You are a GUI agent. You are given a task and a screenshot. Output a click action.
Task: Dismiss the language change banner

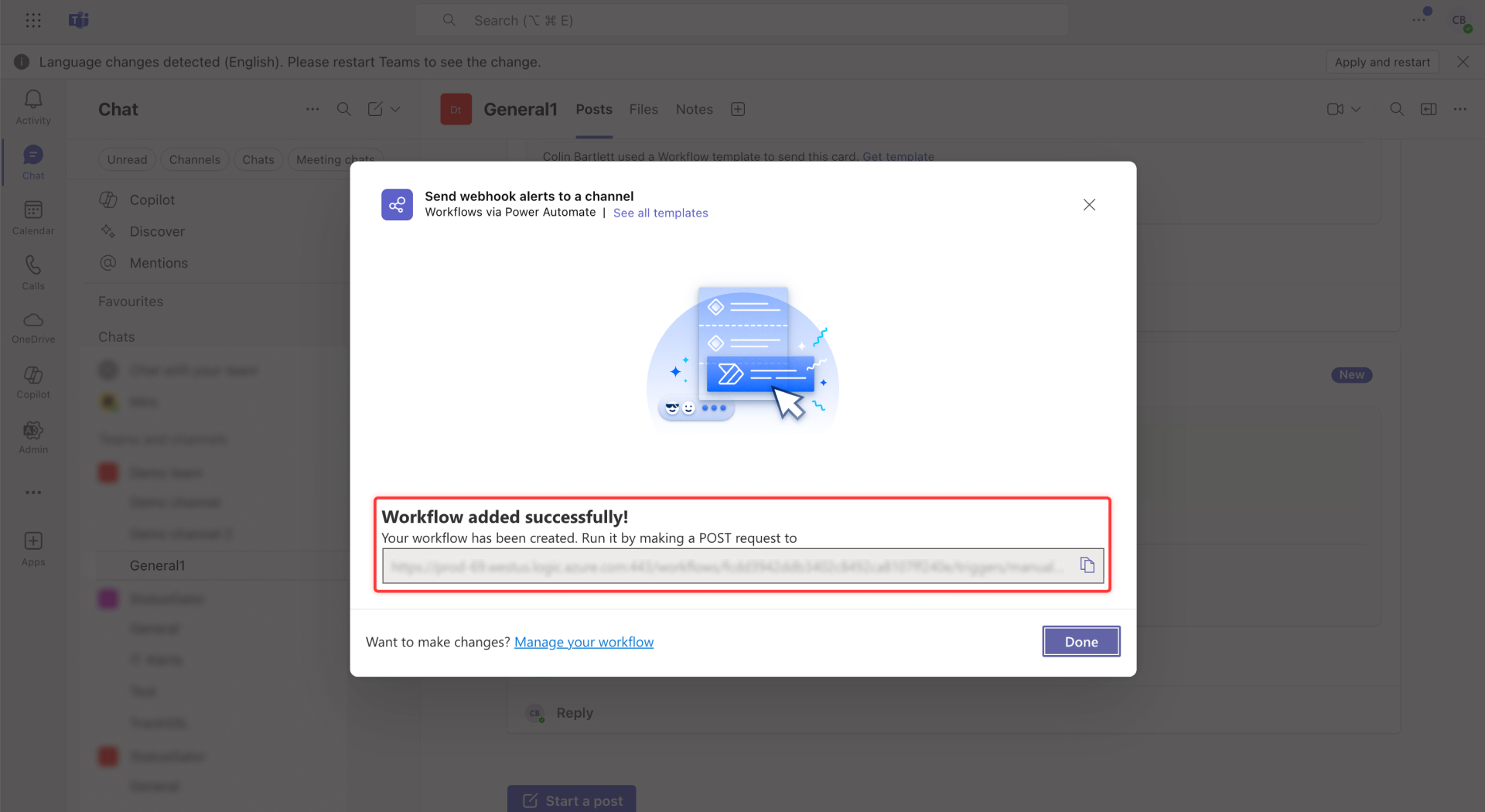pos(1463,62)
